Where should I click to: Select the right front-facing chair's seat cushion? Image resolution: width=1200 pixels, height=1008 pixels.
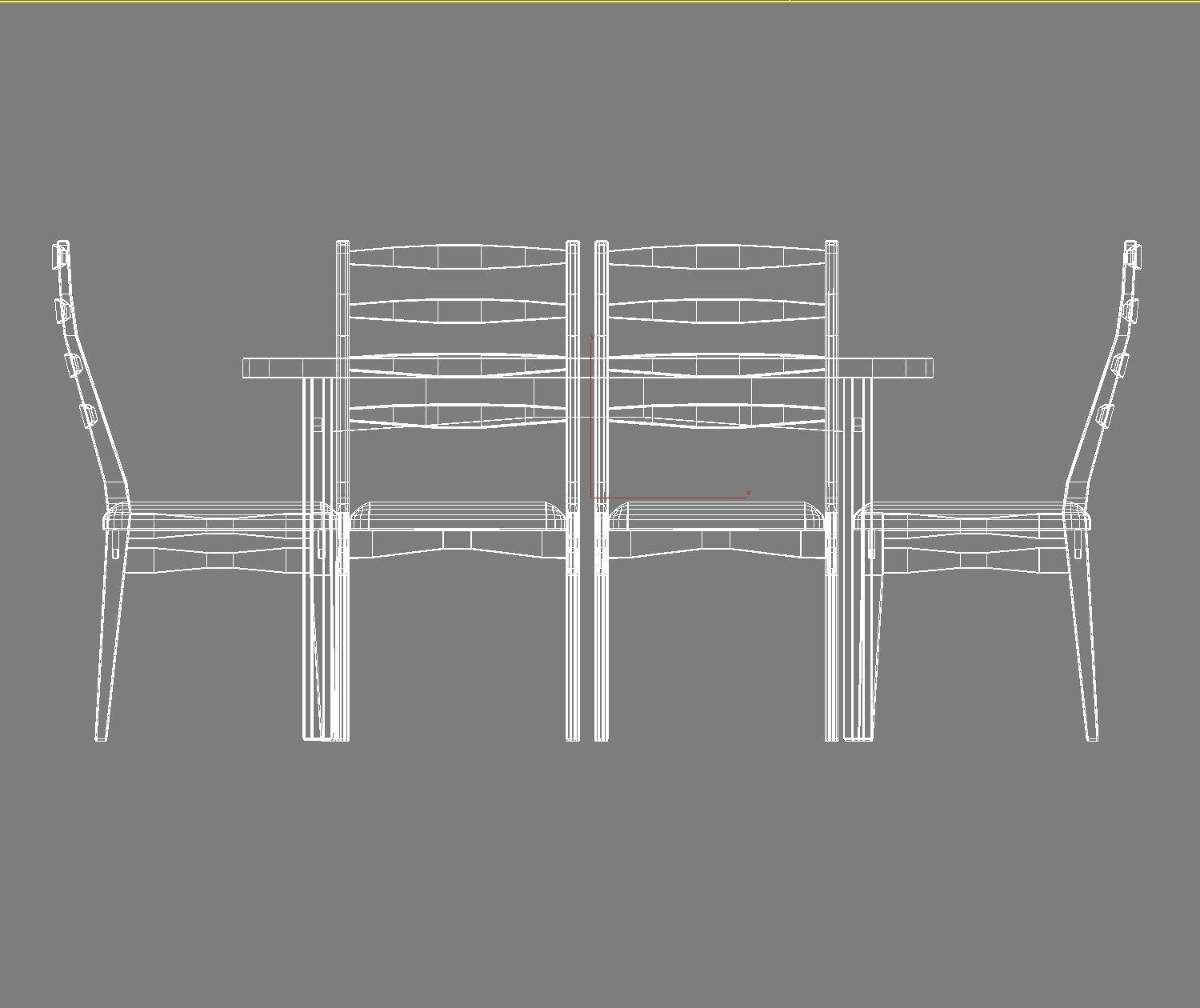[x=717, y=515]
